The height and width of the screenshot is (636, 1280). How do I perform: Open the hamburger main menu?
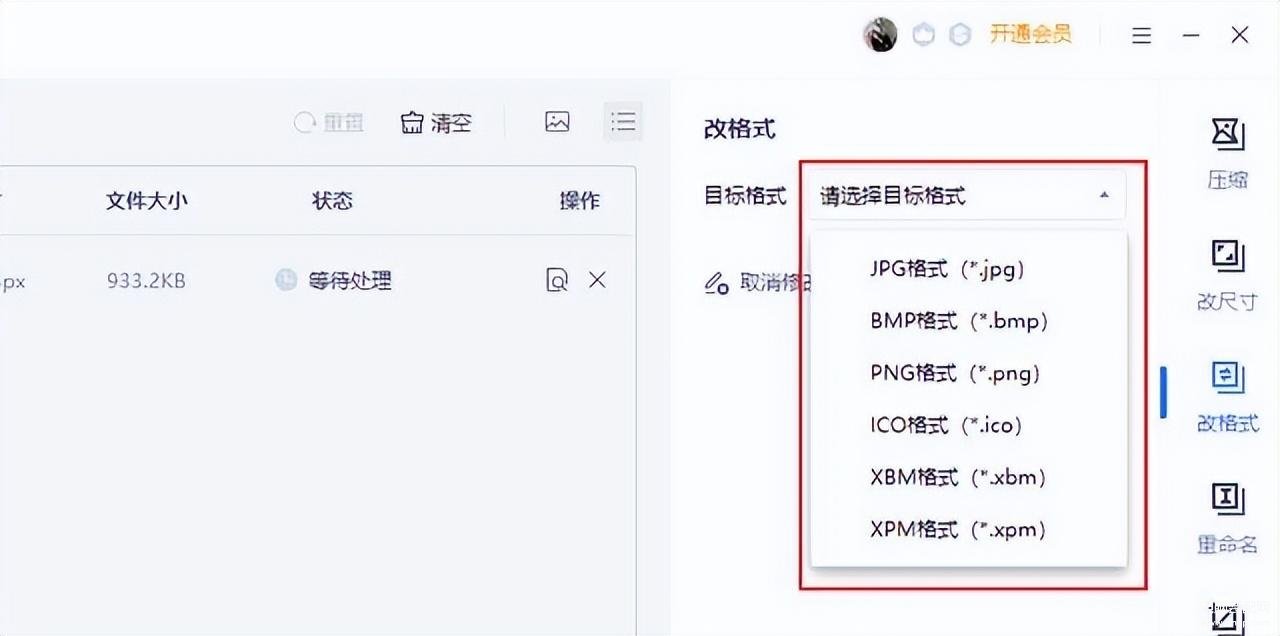[x=1141, y=35]
